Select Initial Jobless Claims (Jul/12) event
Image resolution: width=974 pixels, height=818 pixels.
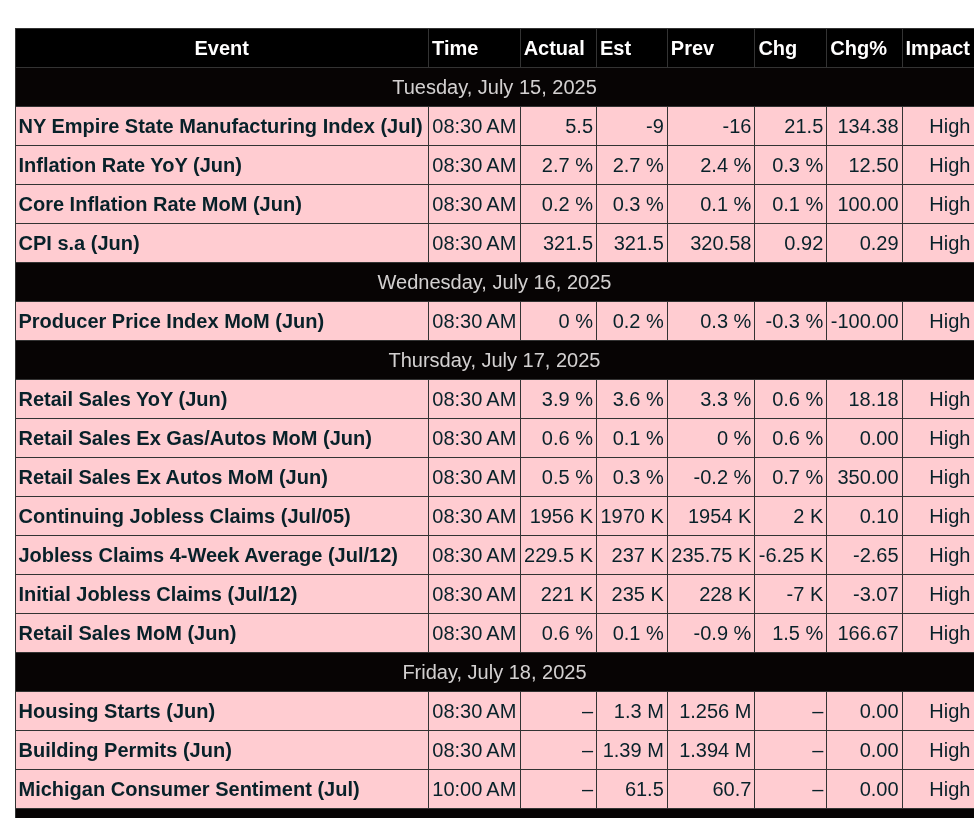pos(158,594)
